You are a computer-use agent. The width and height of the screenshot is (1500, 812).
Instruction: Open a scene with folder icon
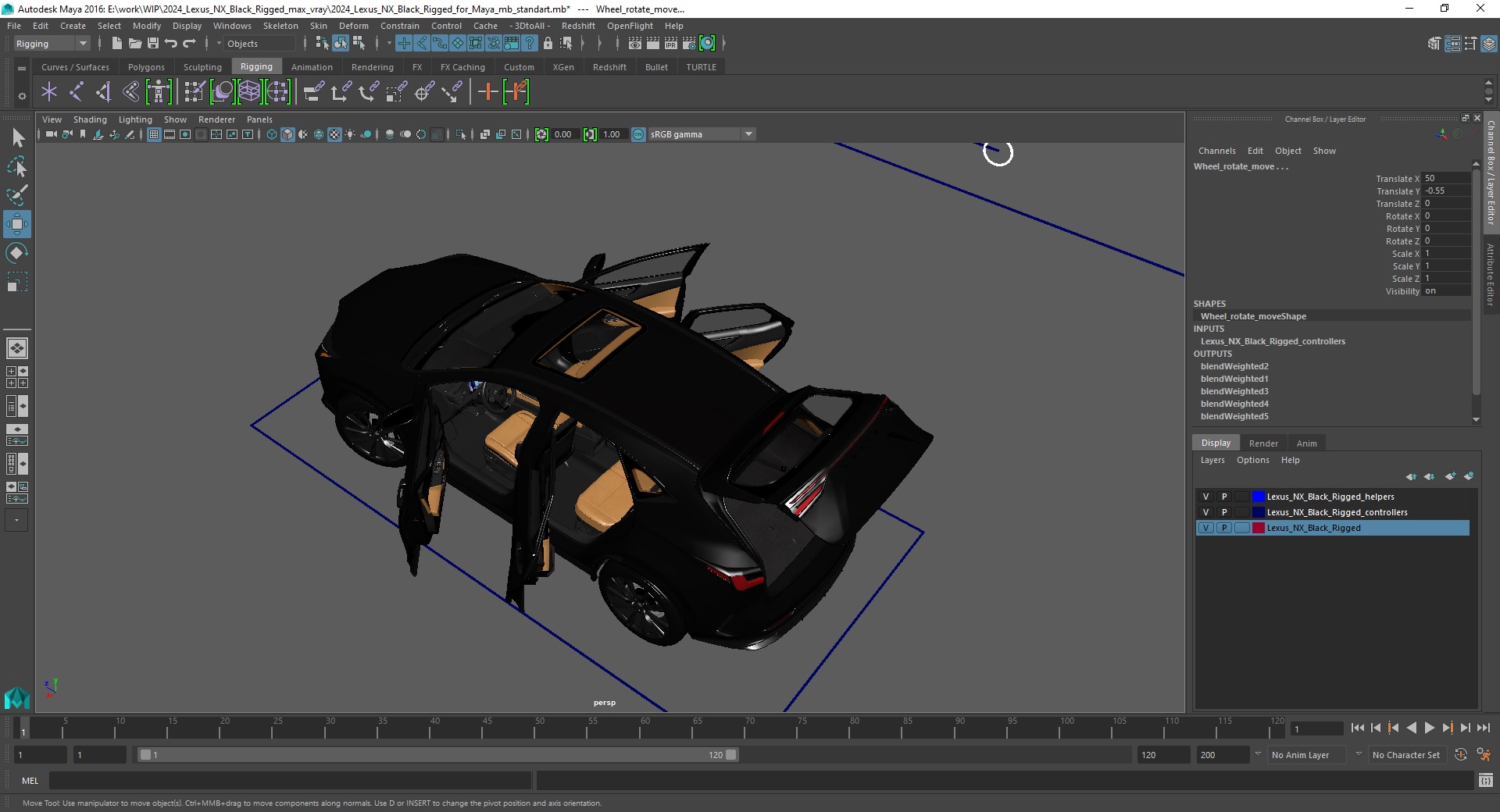tap(134, 44)
